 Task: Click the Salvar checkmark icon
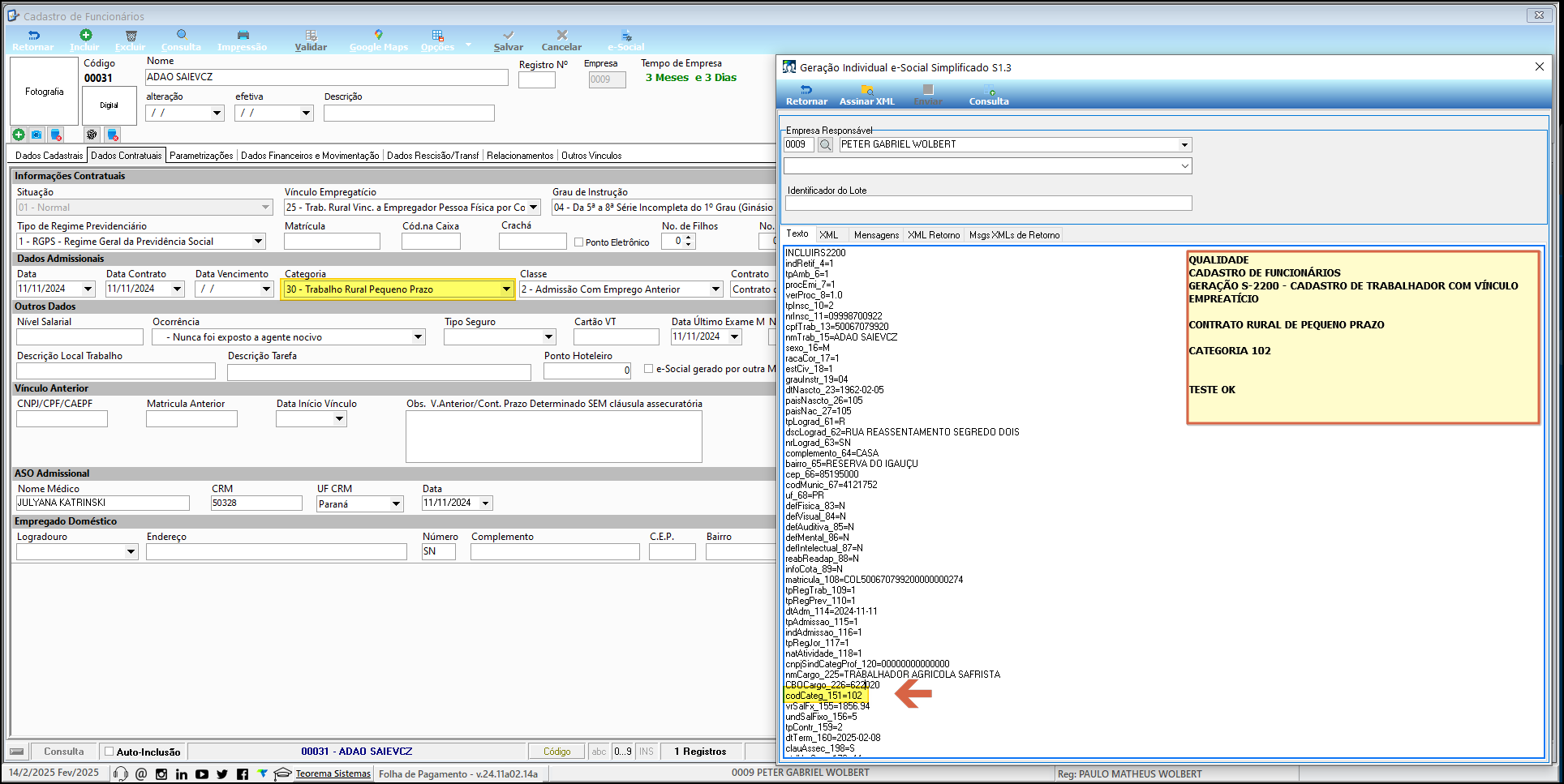[509, 36]
